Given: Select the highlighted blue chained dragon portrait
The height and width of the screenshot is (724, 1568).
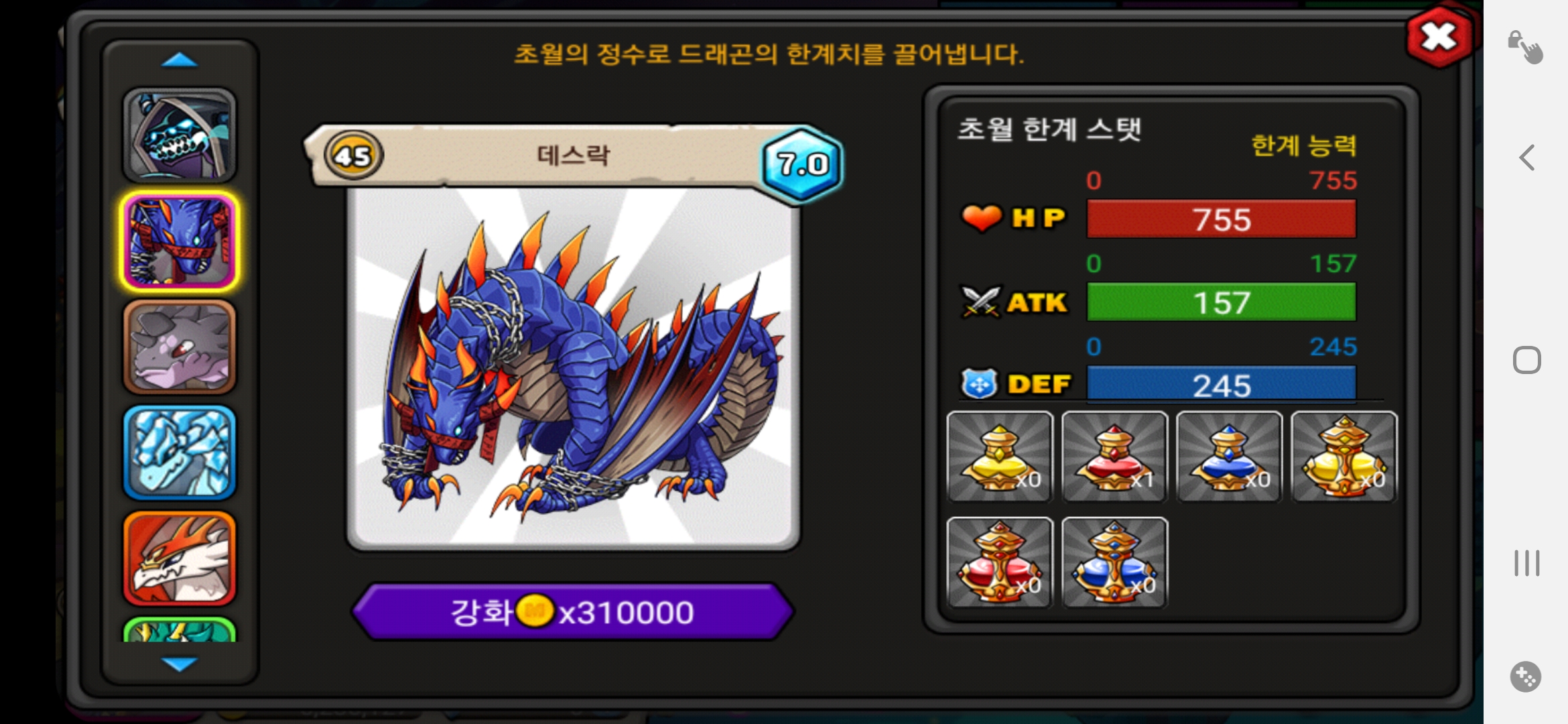Looking at the screenshot, I should pyautogui.click(x=180, y=242).
